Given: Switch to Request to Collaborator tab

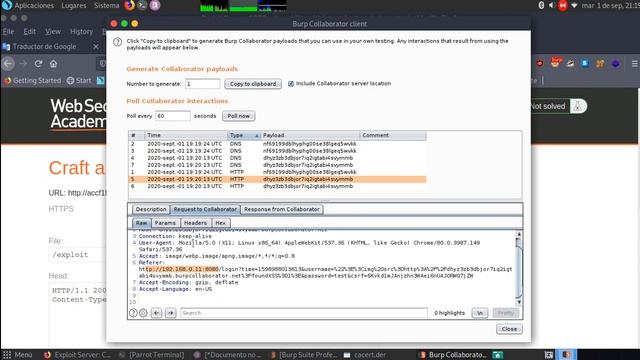Looking at the screenshot, I should click(205, 209).
